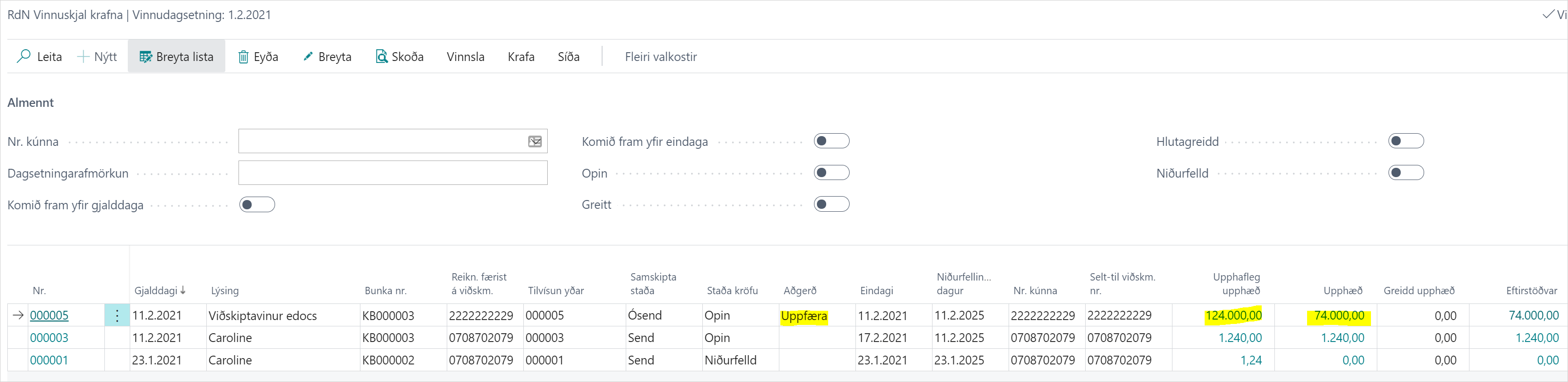The width and height of the screenshot is (1568, 382).
Task: Sort by the Gjalddagi column header
Action: pos(156,291)
